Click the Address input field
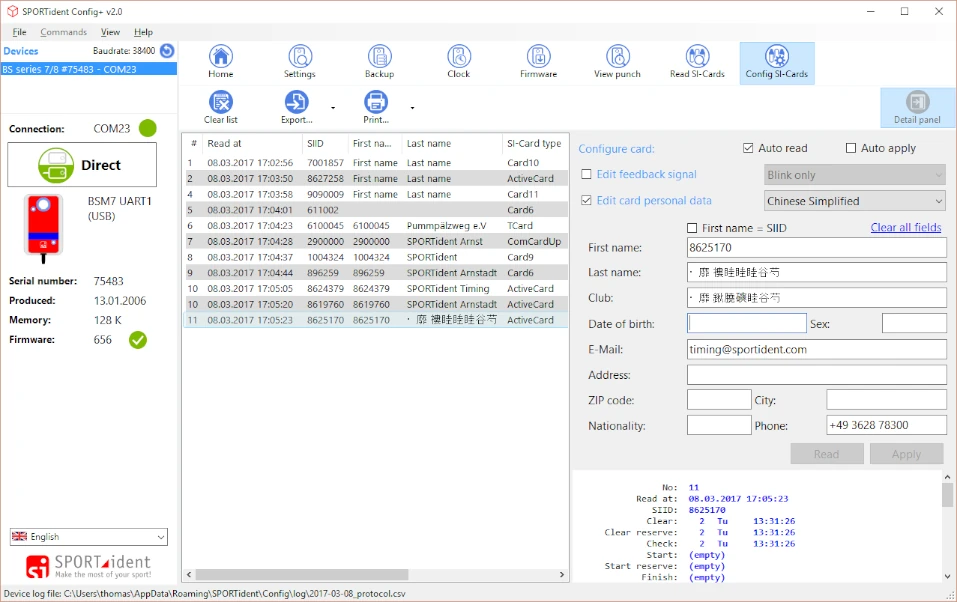 817,375
